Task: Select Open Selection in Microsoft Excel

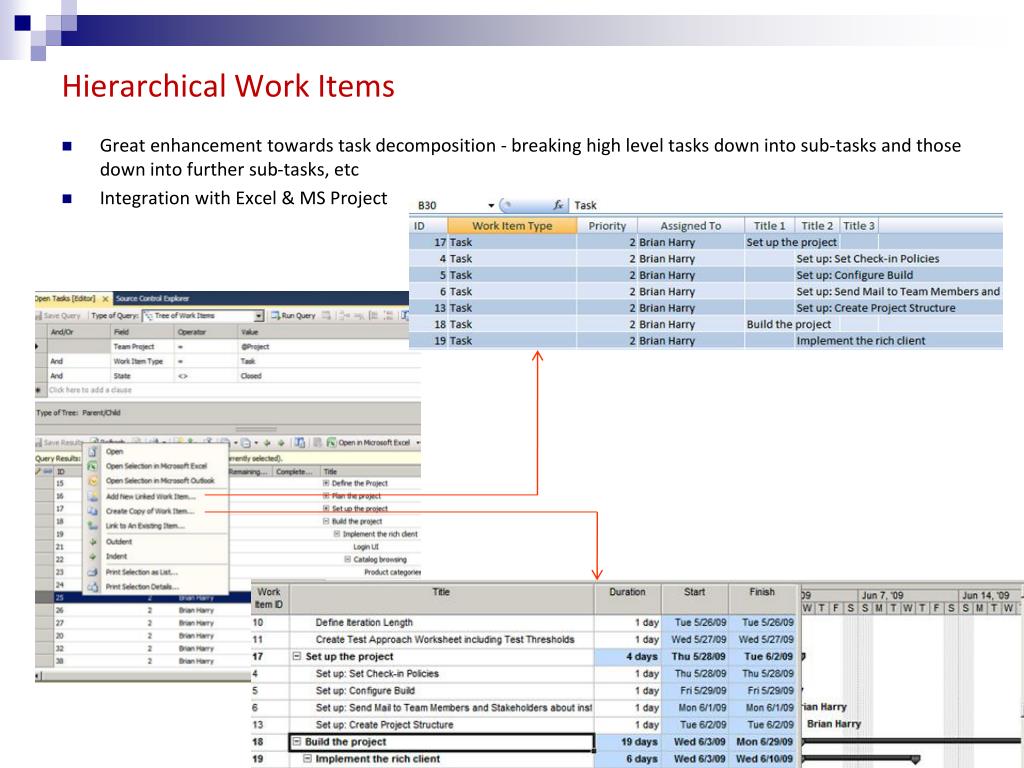Action: point(155,466)
